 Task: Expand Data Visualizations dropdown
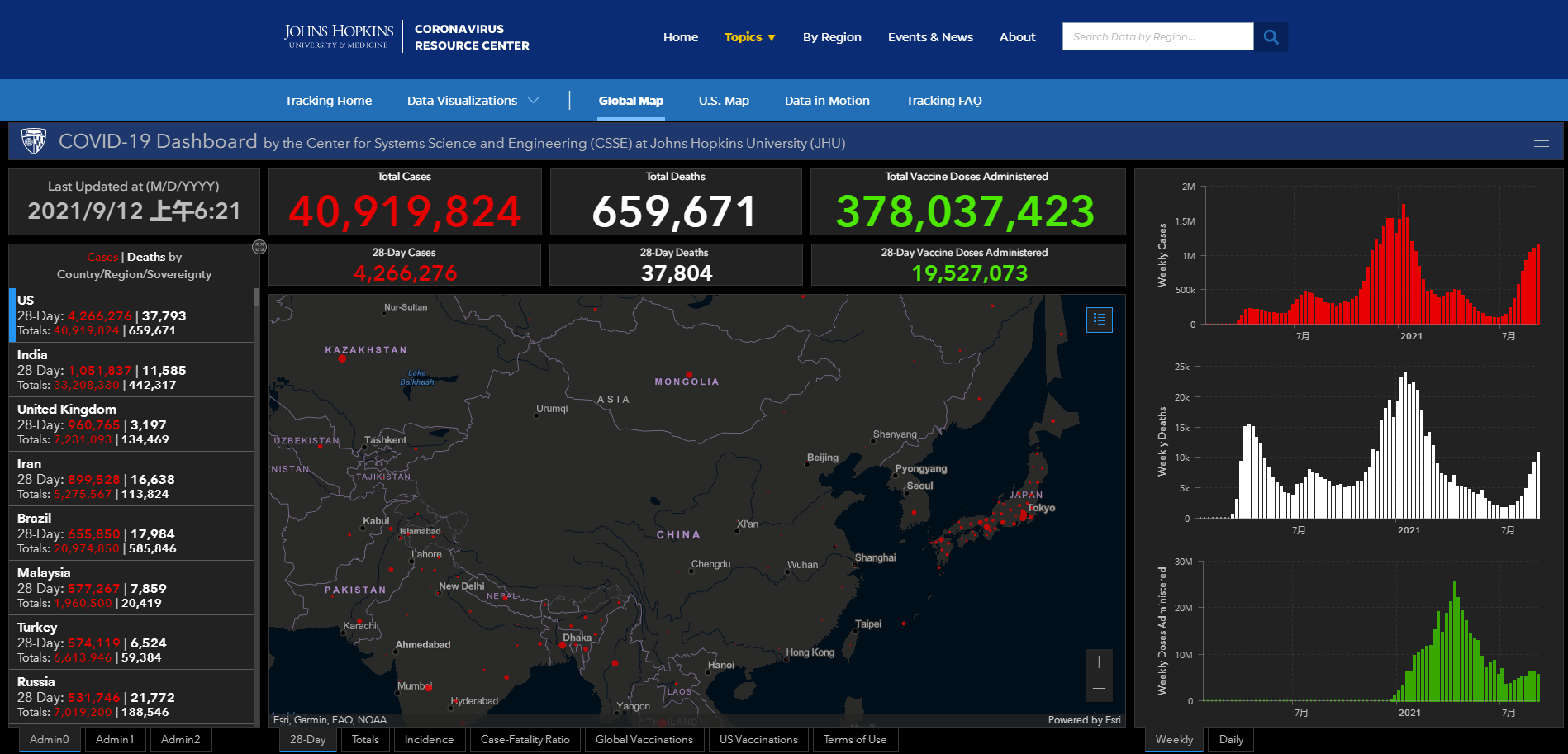(x=473, y=101)
